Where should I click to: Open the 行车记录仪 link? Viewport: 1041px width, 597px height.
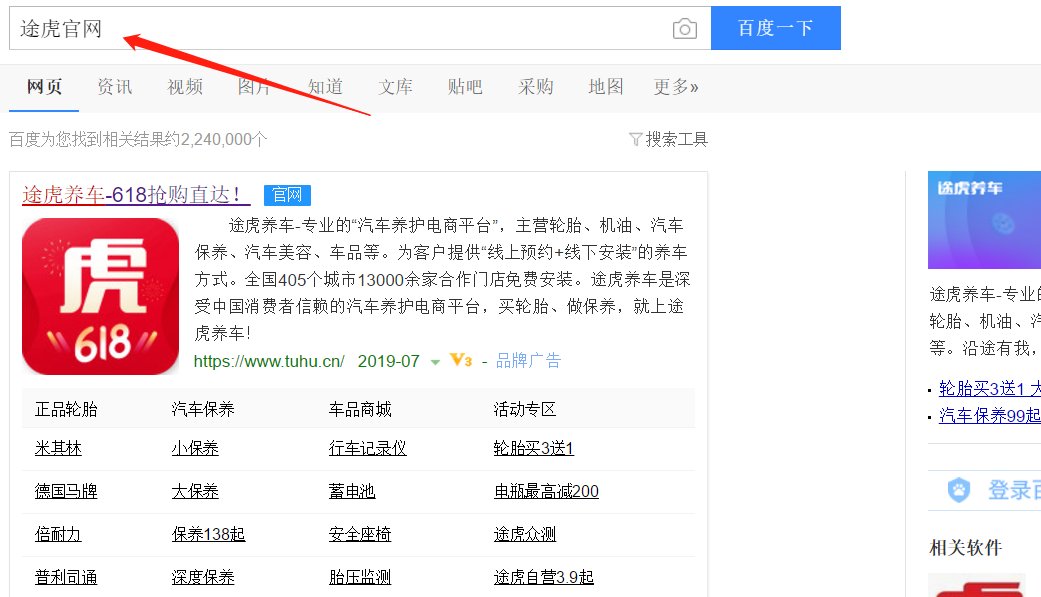click(367, 449)
